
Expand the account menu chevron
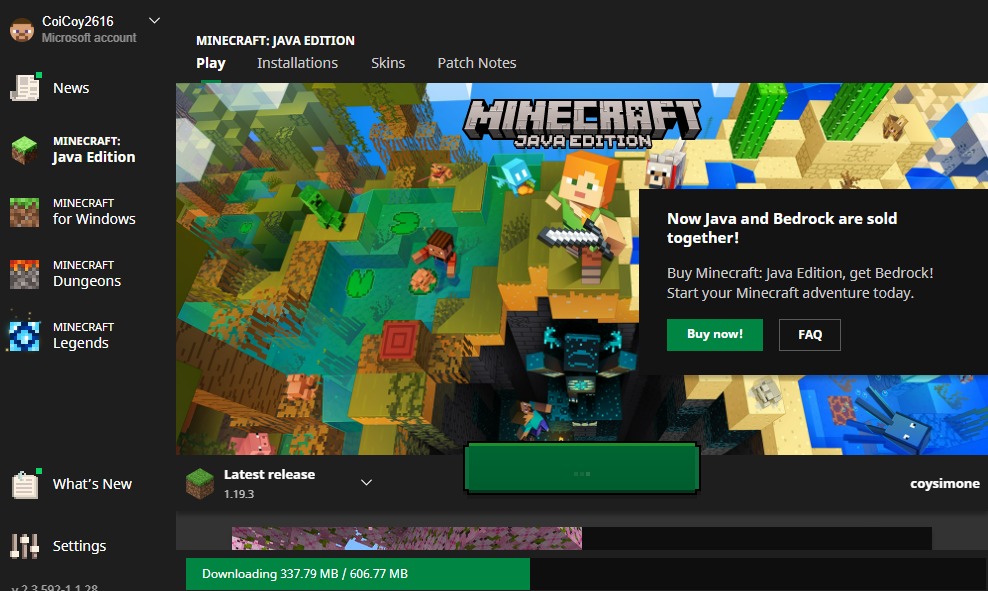point(154,19)
